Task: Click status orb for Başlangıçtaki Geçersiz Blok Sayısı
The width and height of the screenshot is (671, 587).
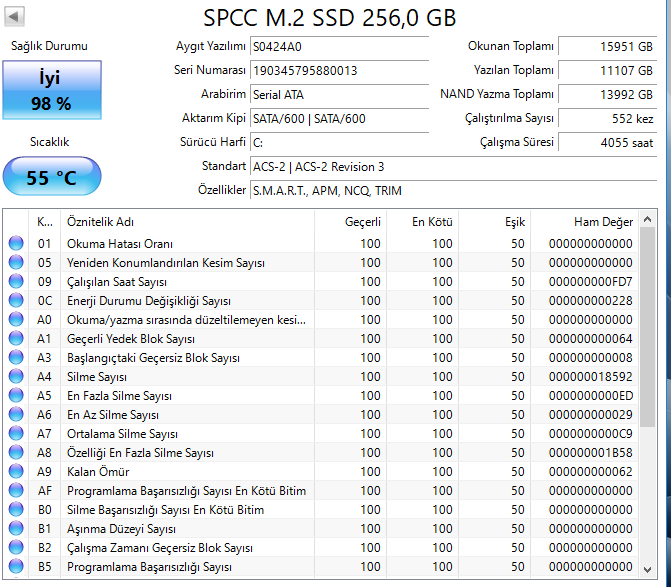Action: (x=16, y=357)
